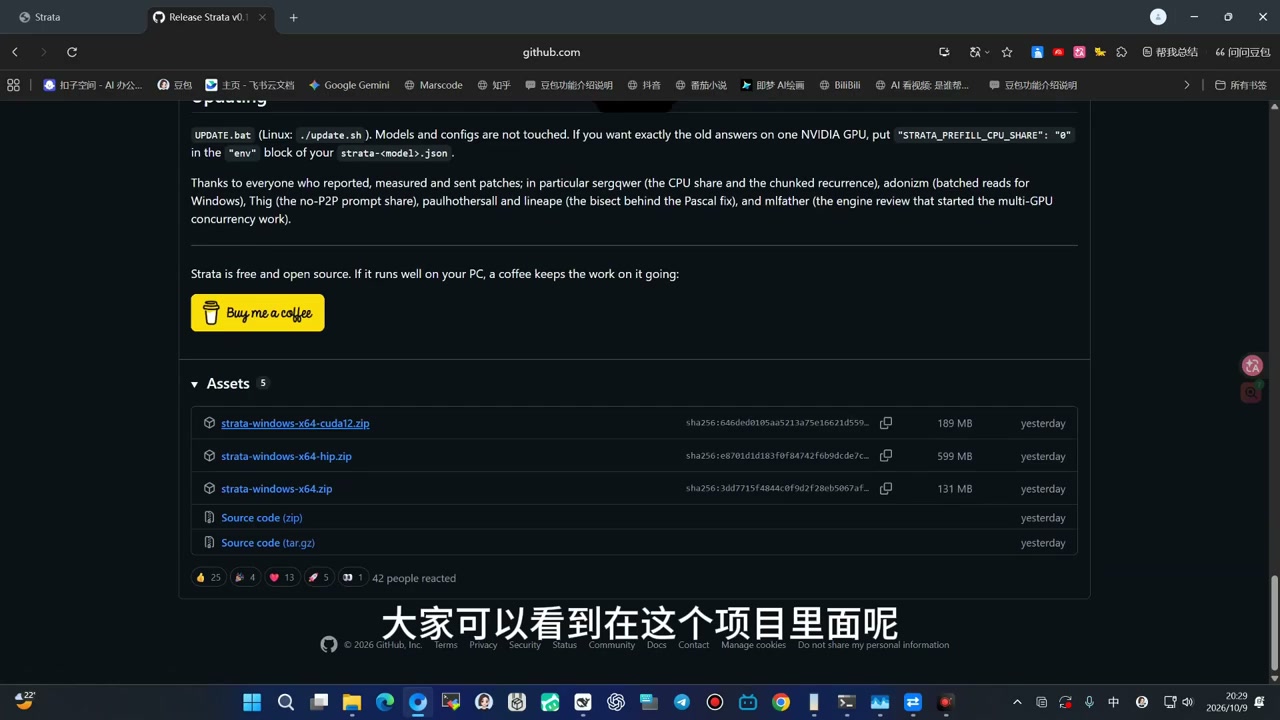Open Telegram from taskbar
1280x720 pixels.
[x=682, y=702]
